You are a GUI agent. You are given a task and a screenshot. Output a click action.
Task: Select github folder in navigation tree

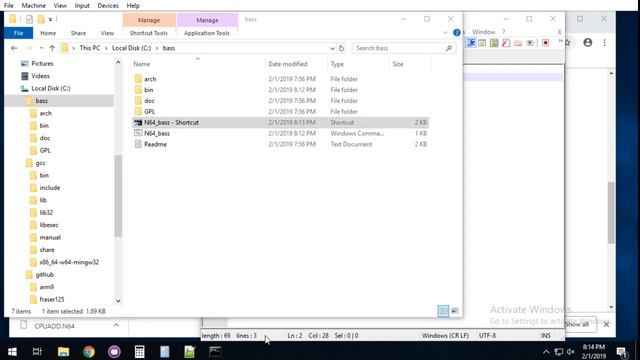click(44, 275)
